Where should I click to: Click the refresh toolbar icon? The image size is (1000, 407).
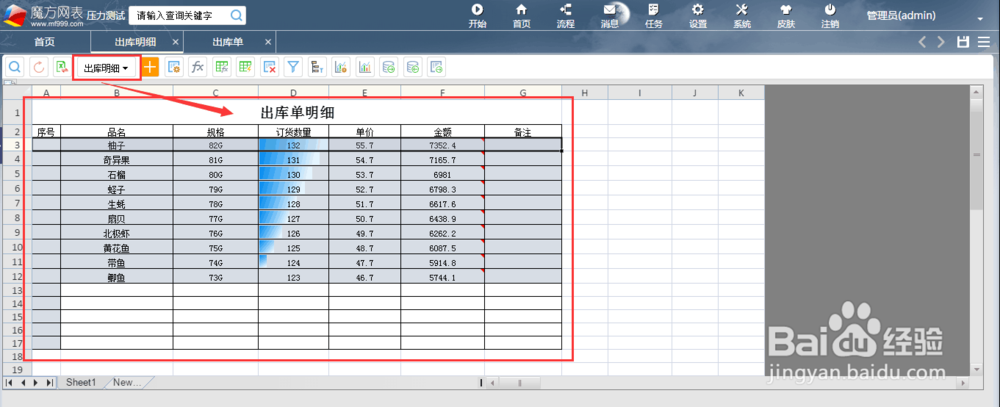(x=39, y=67)
